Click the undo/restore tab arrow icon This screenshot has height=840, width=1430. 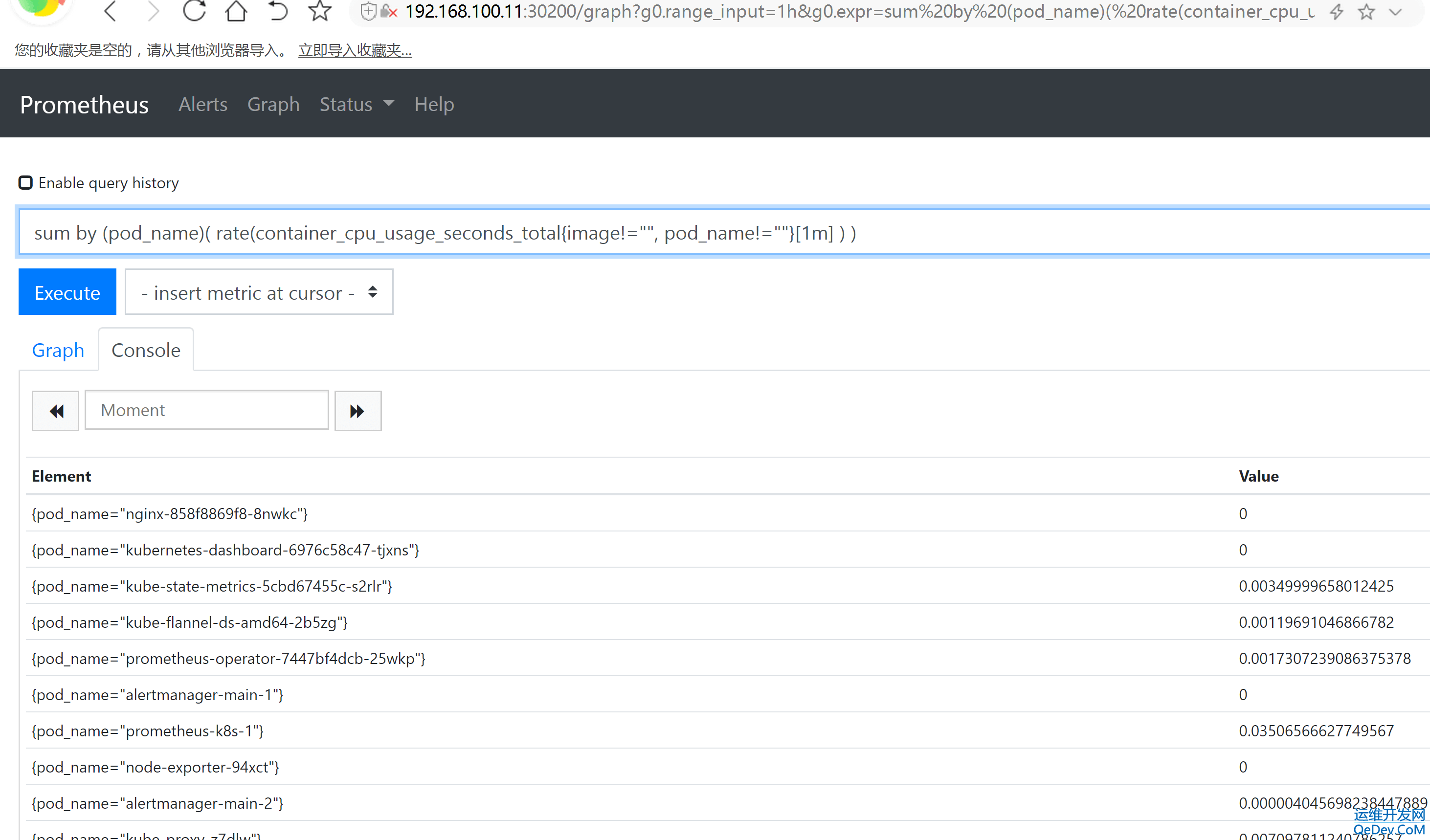click(x=277, y=10)
